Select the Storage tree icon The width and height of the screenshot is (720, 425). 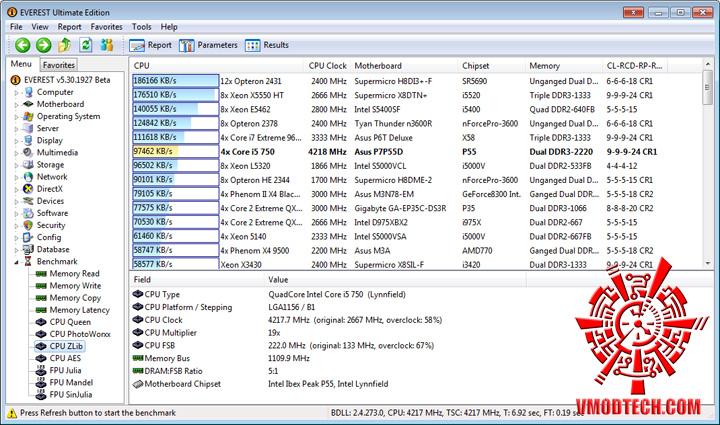click(x=28, y=164)
